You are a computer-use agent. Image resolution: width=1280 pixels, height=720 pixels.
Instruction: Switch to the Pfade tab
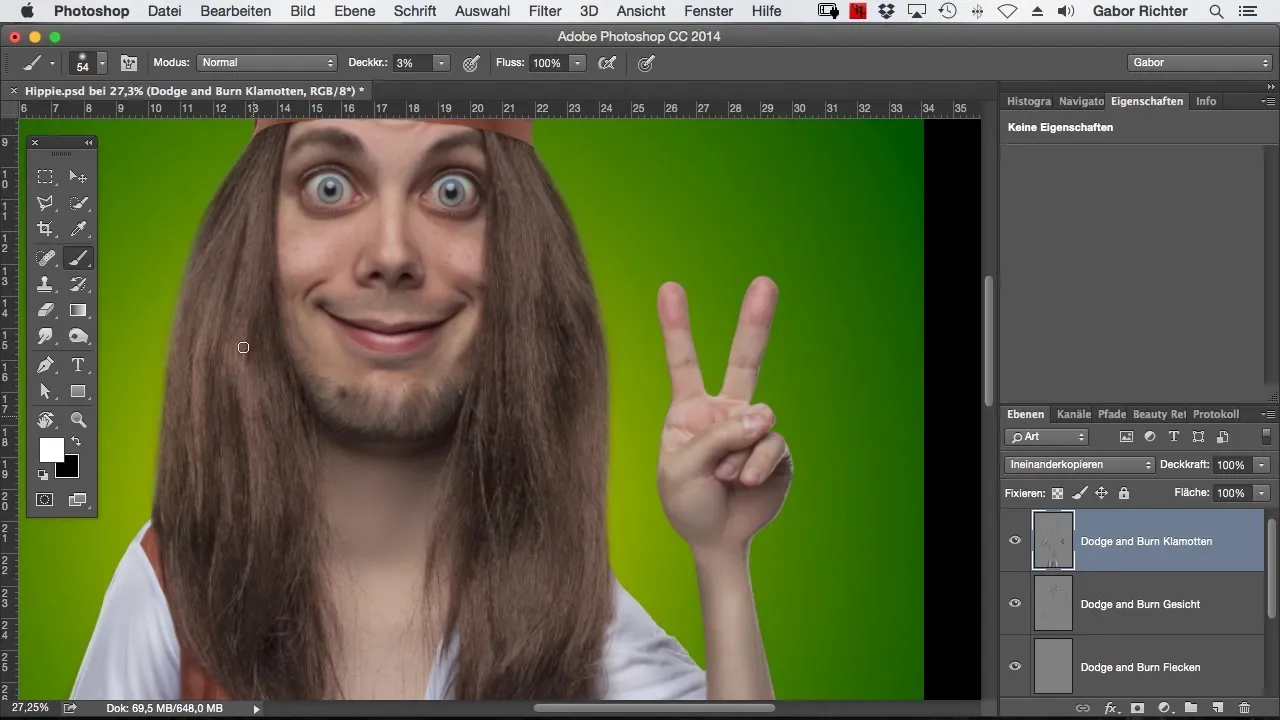coord(1112,414)
